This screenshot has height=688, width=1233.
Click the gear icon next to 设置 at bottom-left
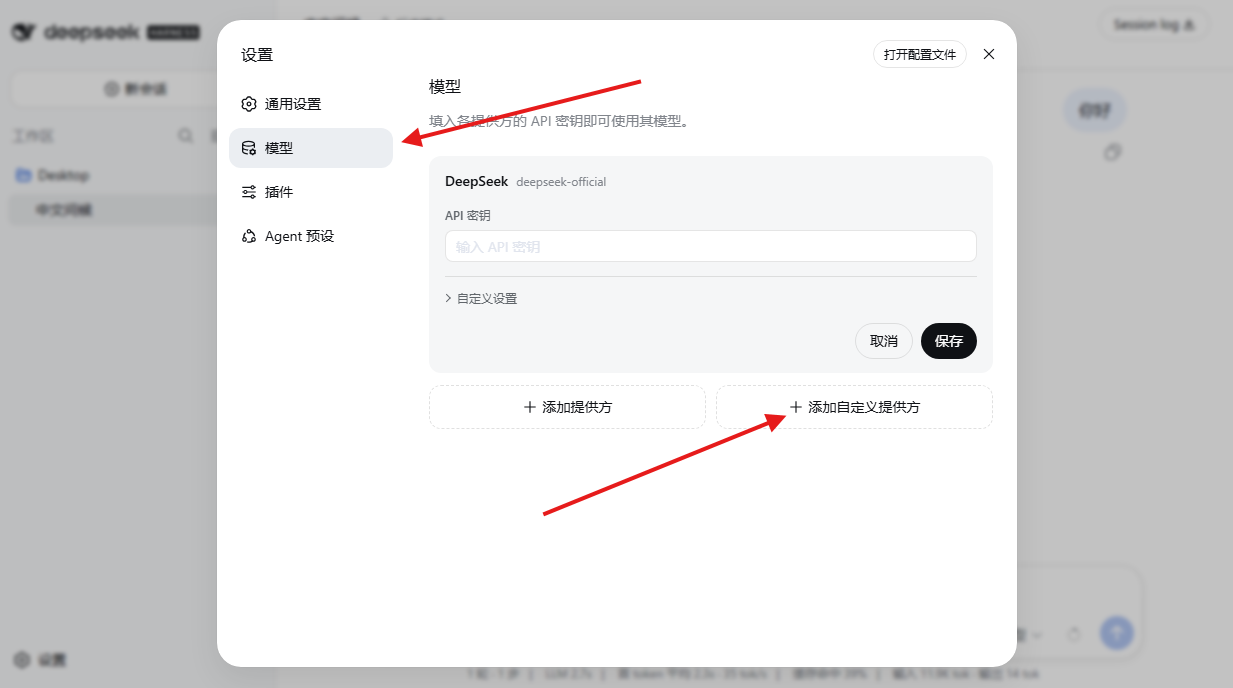pyautogui.click(x=23, y=660)
